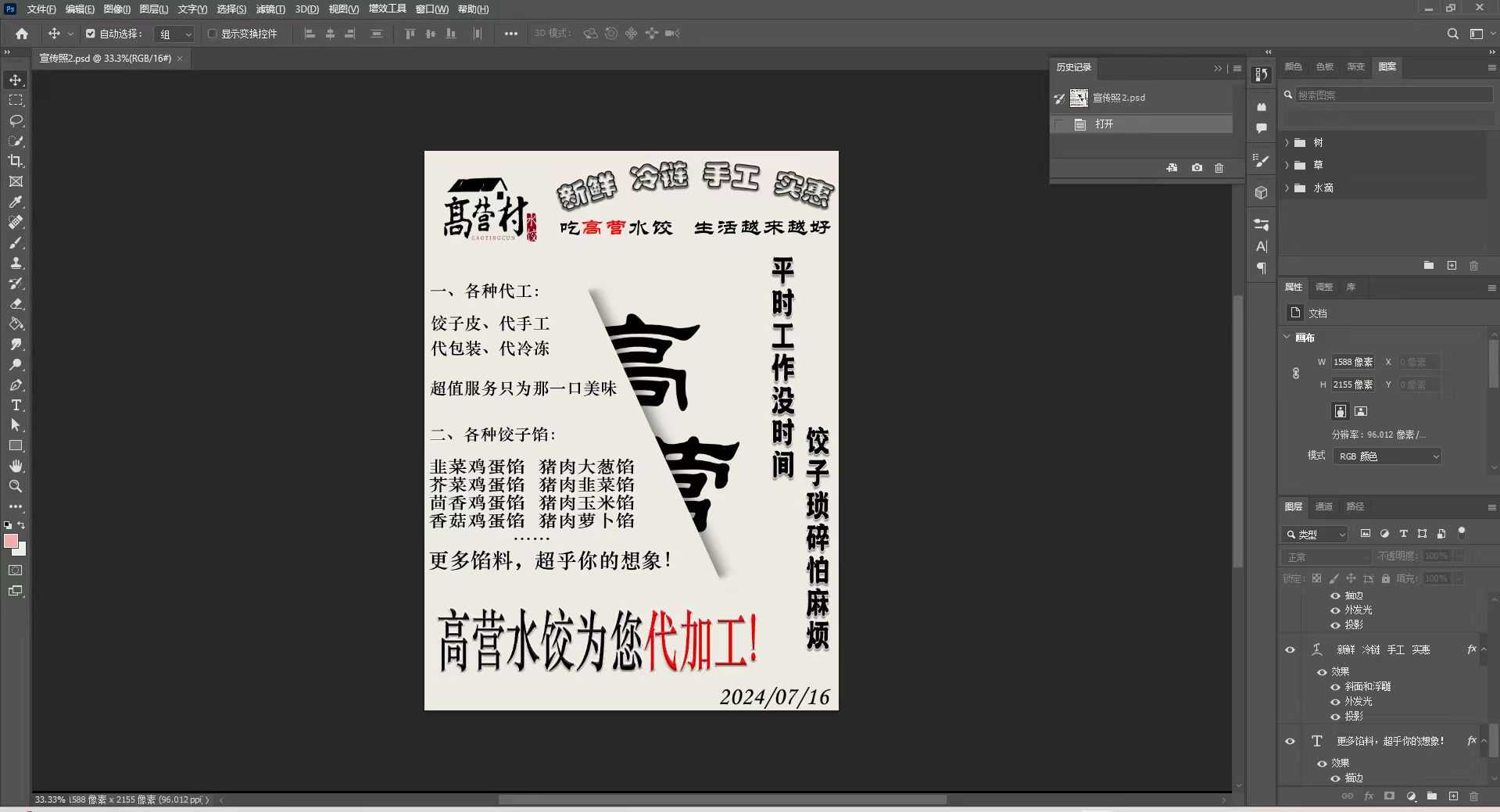Select the Zoom tool
Screen dimensions: 1500x812
point(16,486)
